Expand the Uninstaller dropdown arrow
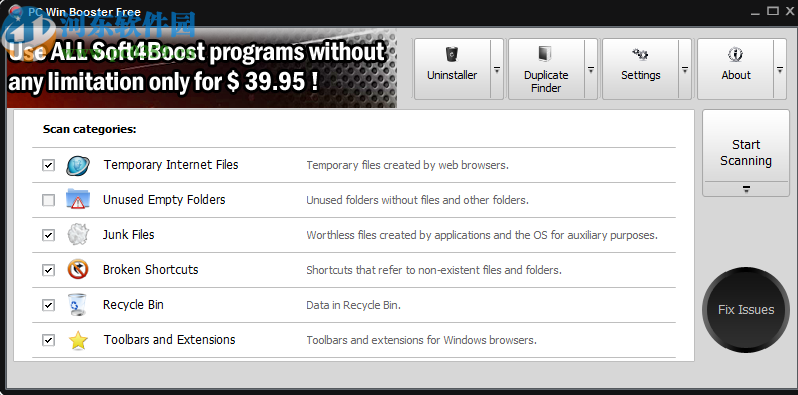 (x=497, y=70)
